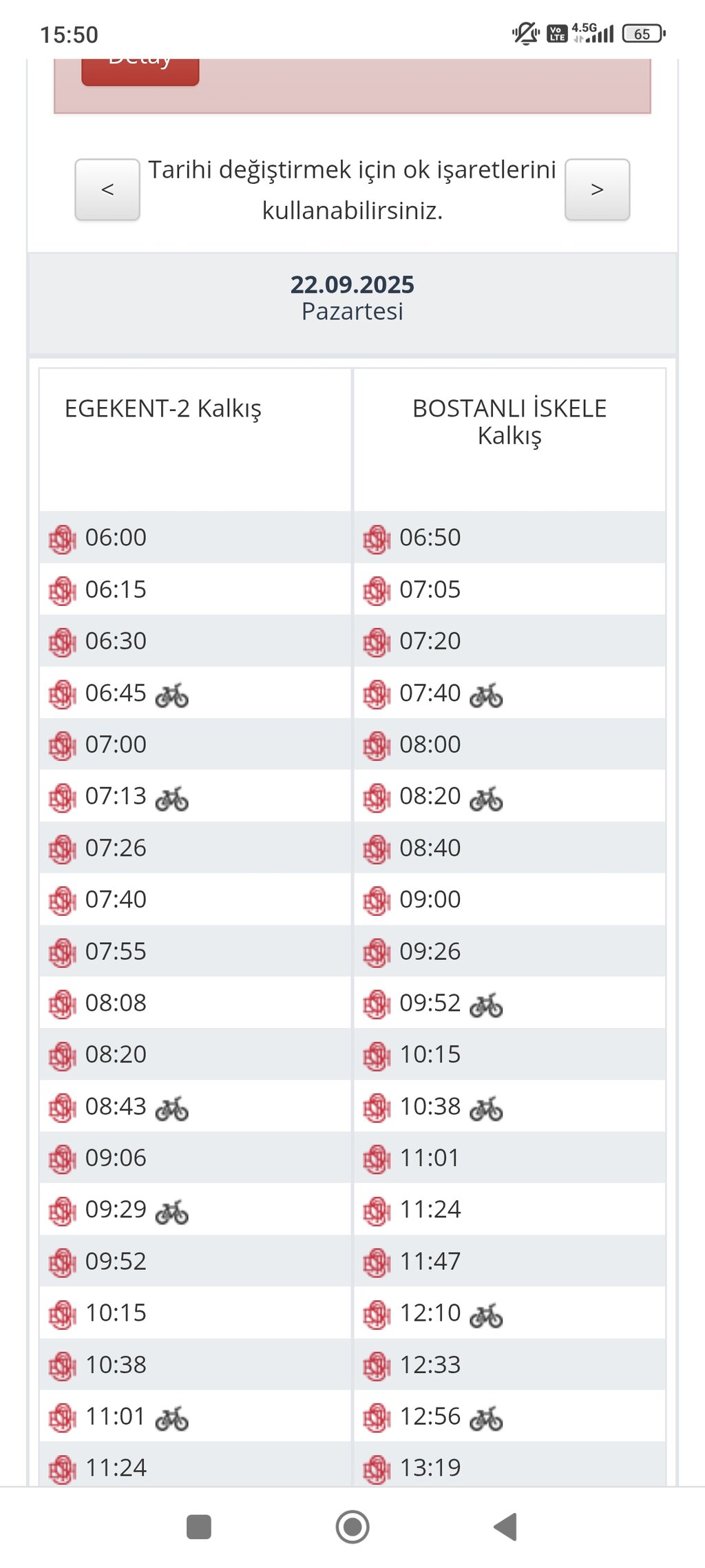
Task: Select the 09:00 Bostanlı İskele departure
Action: pos(430,899)
